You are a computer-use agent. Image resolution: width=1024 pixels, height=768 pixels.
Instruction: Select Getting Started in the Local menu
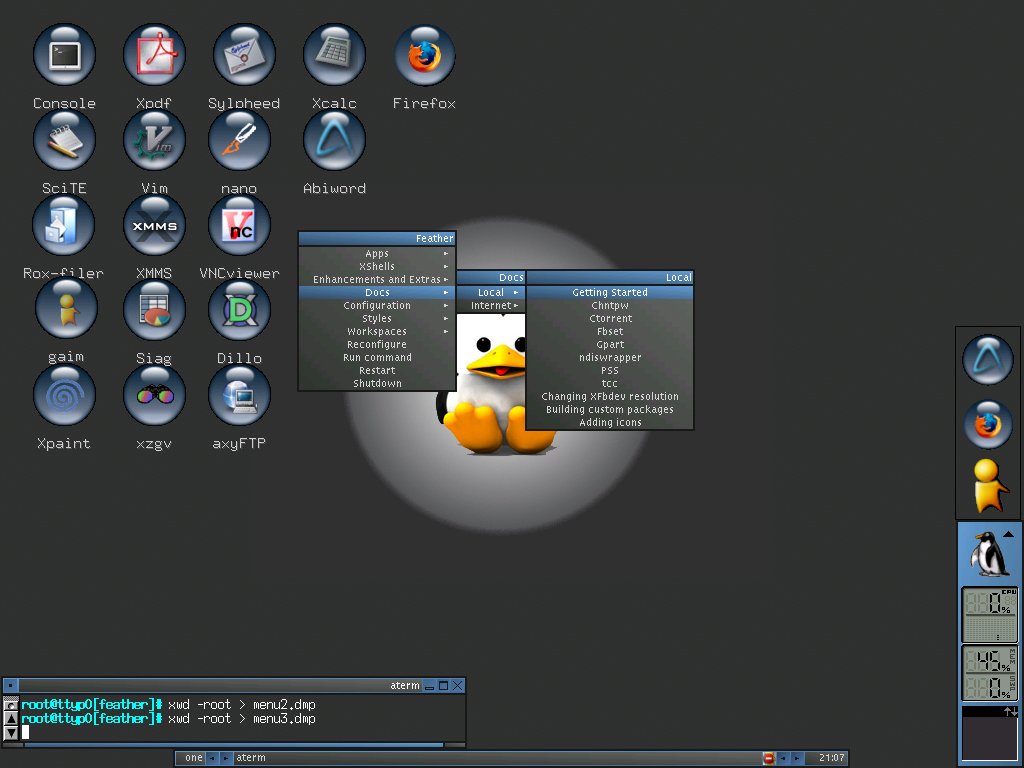[x=610, y=293]
